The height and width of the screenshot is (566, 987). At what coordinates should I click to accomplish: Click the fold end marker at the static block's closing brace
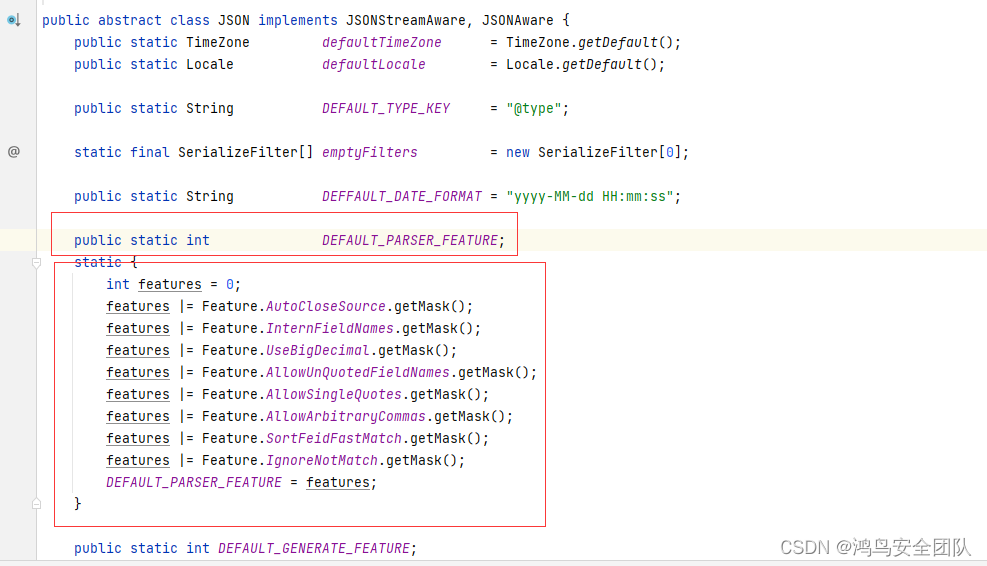tap(37, 504)
